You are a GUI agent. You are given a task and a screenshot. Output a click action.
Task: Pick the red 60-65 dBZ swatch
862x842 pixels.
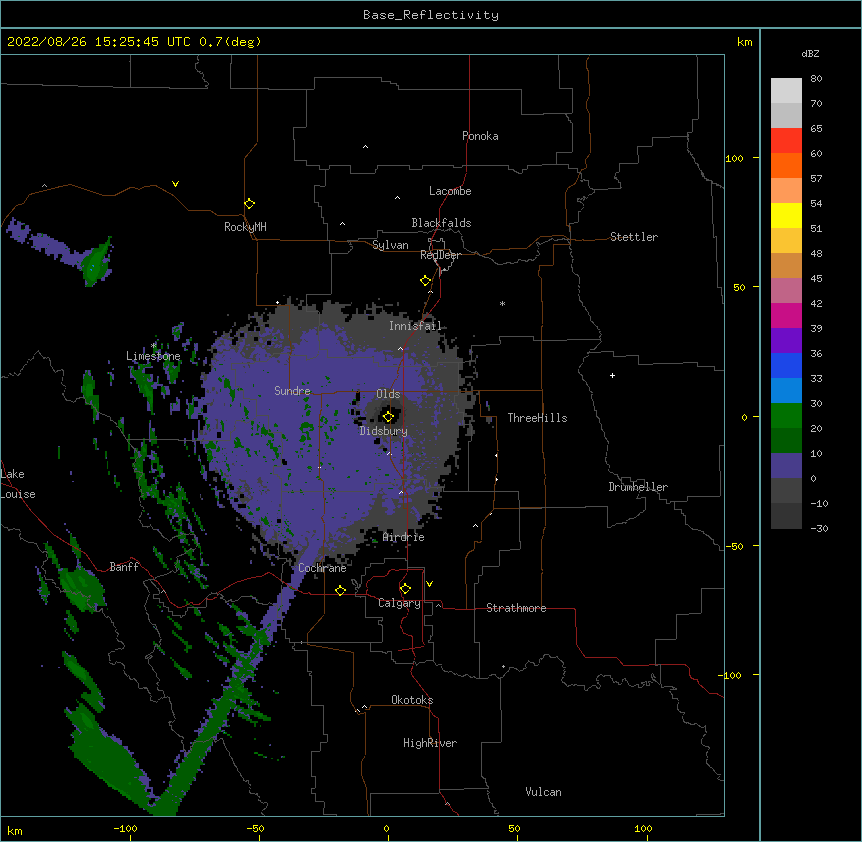click(x=786, y=141)
